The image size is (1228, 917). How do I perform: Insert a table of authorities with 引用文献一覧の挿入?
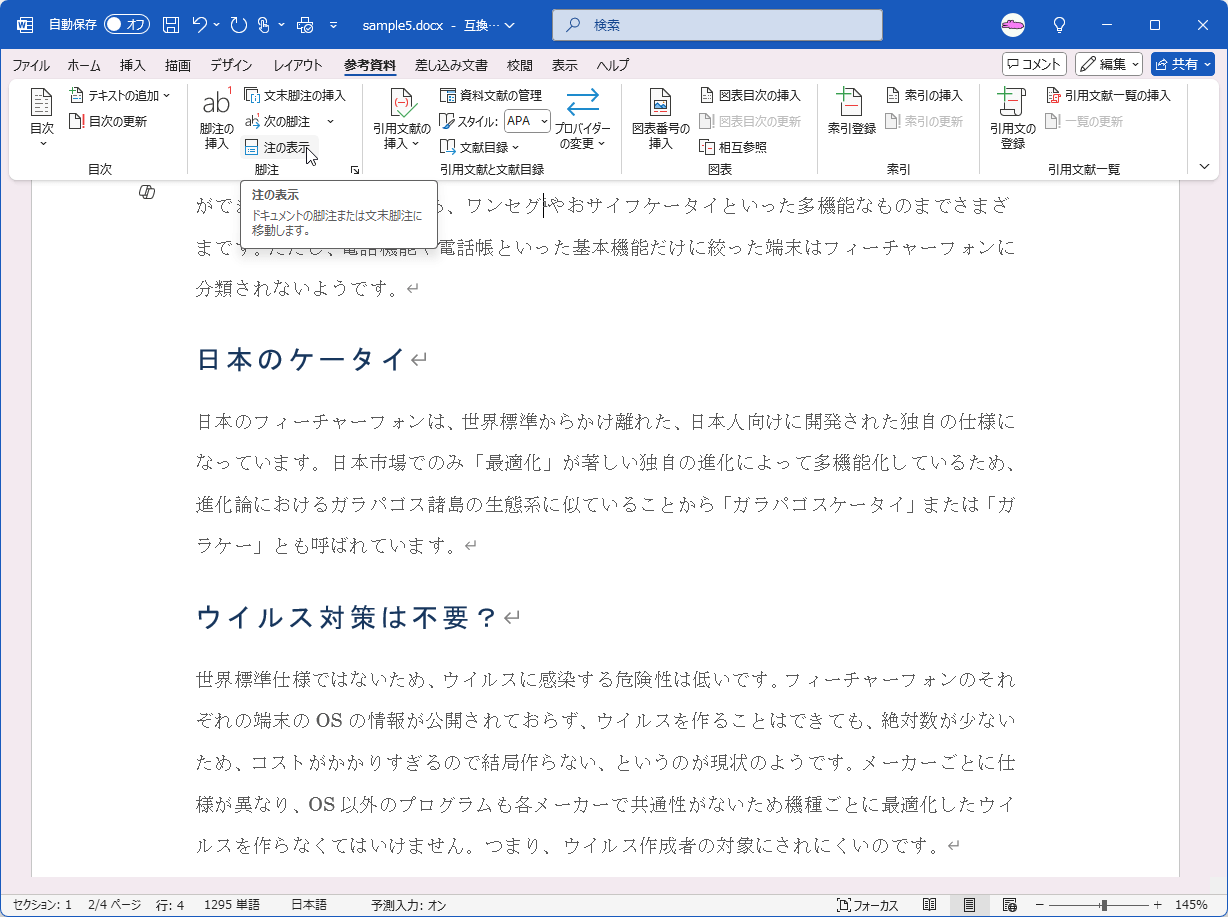pyautogui.click(x=1110, y=95)
